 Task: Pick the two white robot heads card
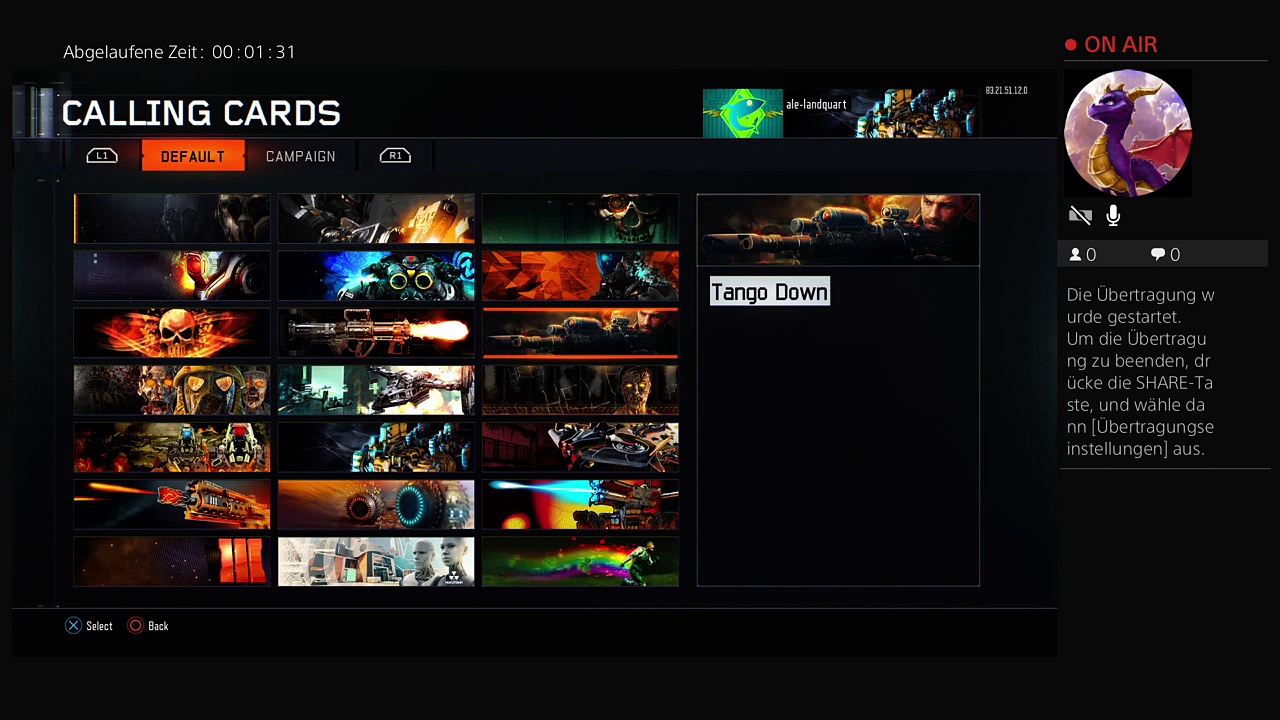376,561
